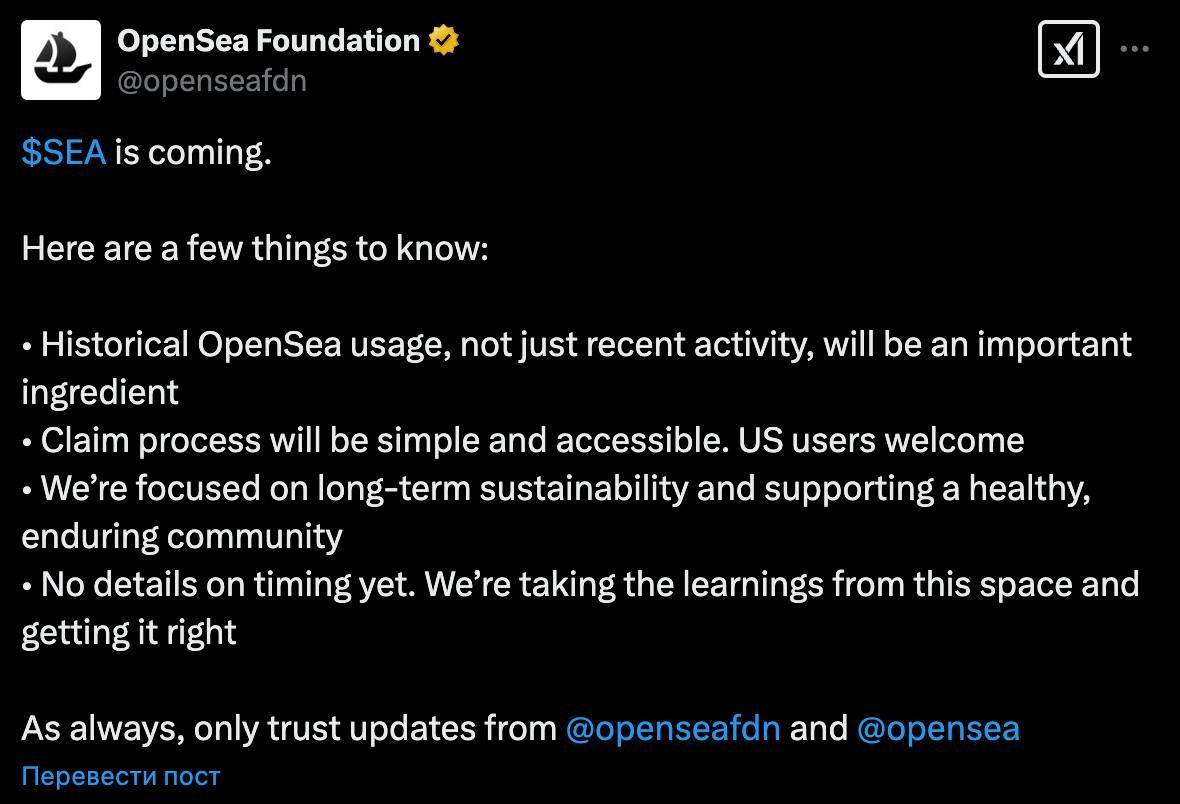Click the OpenSea sailboat profile avatar
Screen dimensions: 1180x804
click(61, 60)
